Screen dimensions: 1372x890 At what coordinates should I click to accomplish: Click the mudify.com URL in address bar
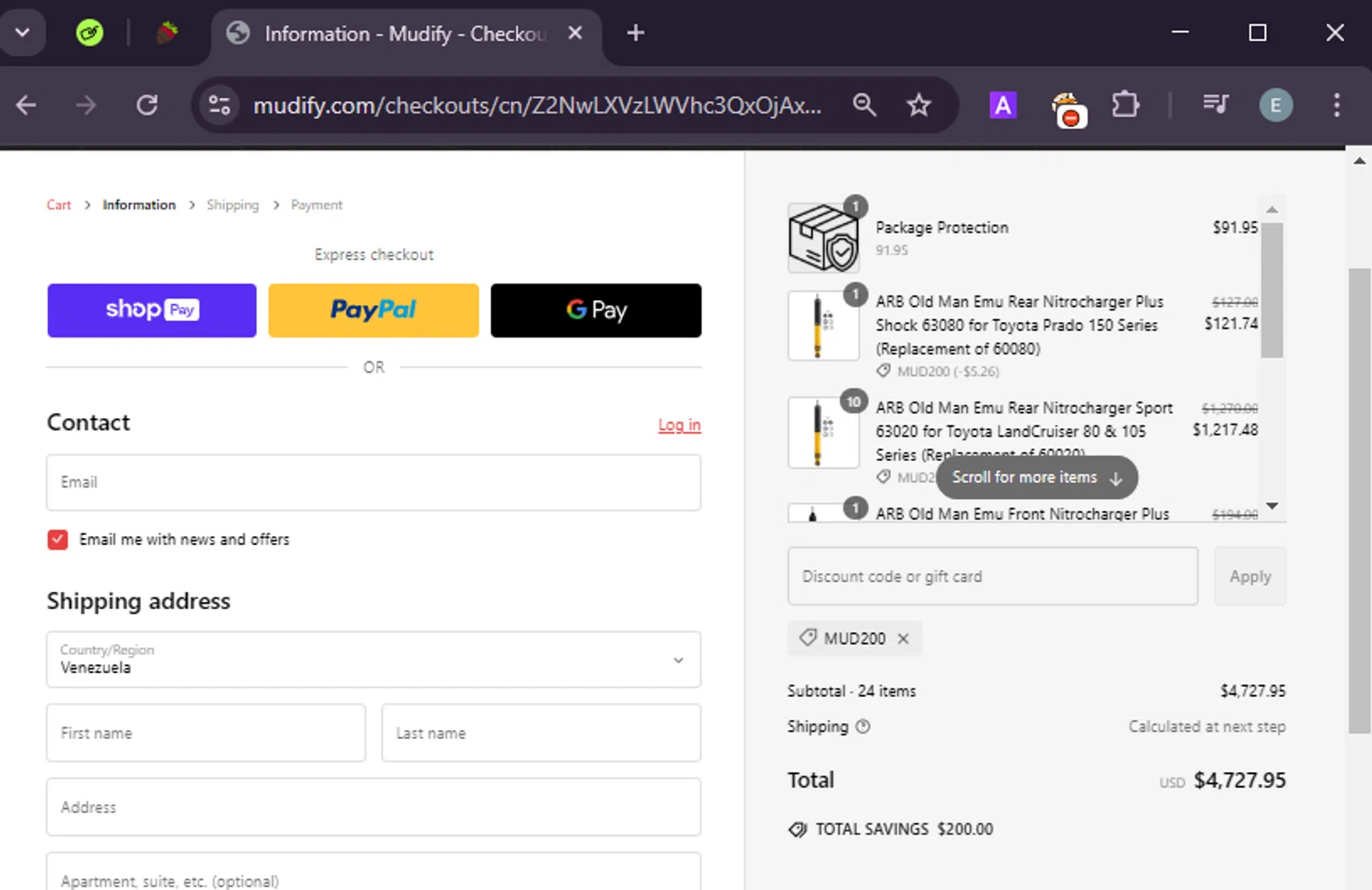point(537,105)
